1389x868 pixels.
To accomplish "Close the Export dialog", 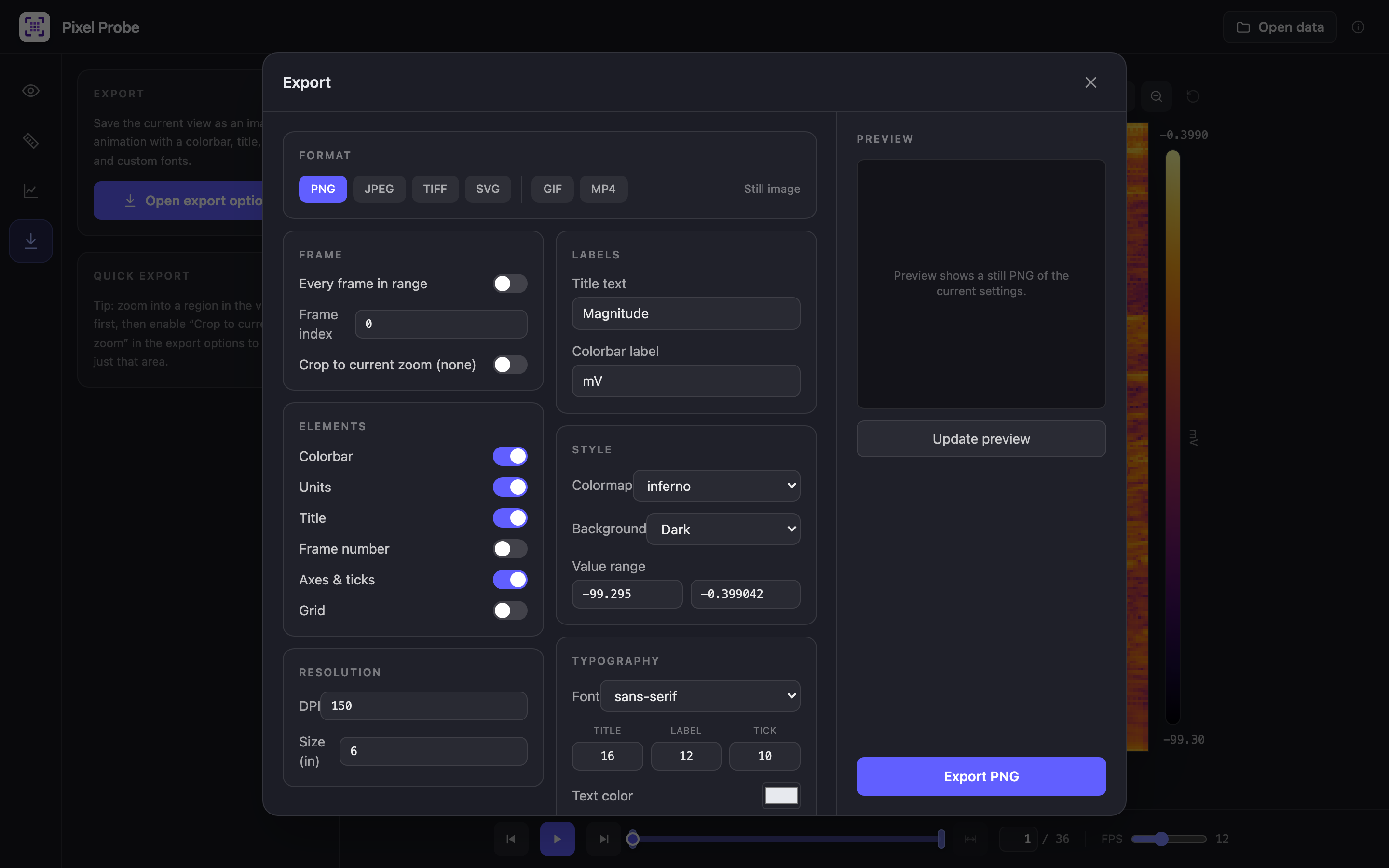I will [1090, 82].
